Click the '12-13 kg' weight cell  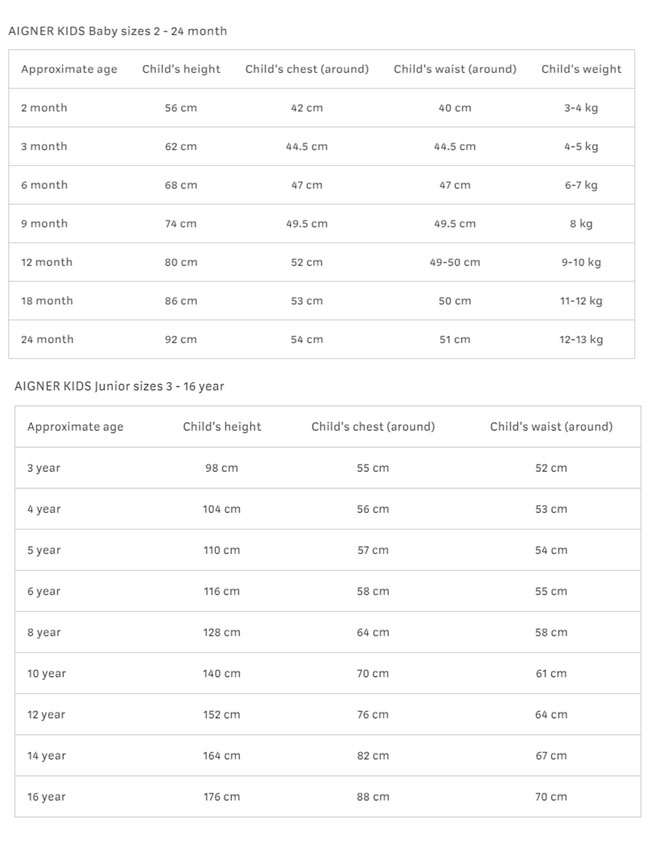point(581,339)
